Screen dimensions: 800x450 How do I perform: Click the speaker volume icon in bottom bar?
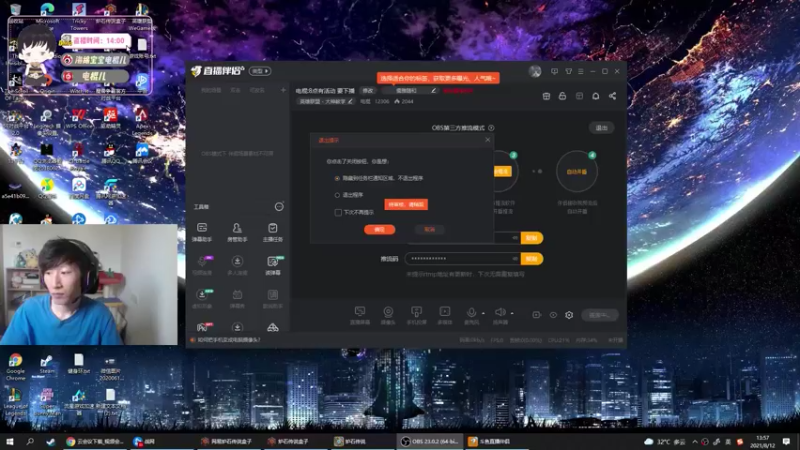(499, 312)
